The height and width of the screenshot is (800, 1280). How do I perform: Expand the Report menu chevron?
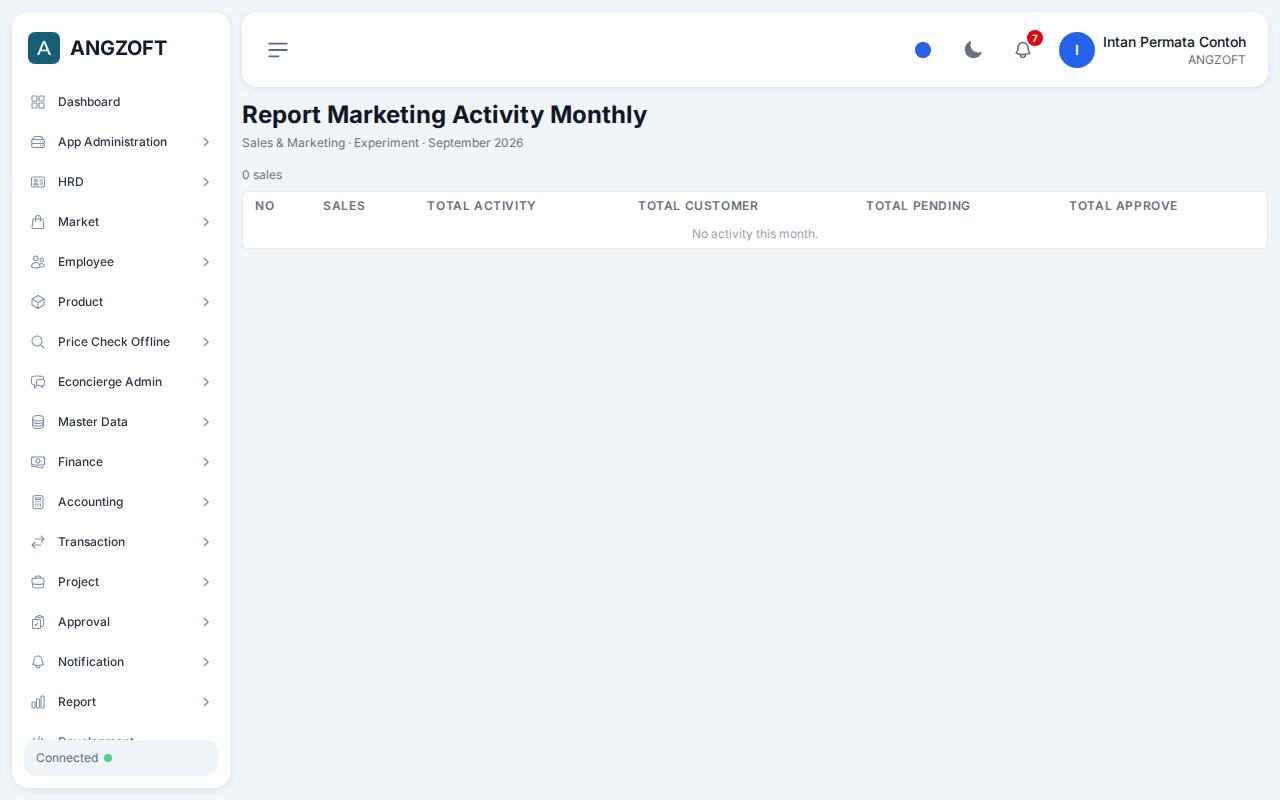tap(206, 702)
